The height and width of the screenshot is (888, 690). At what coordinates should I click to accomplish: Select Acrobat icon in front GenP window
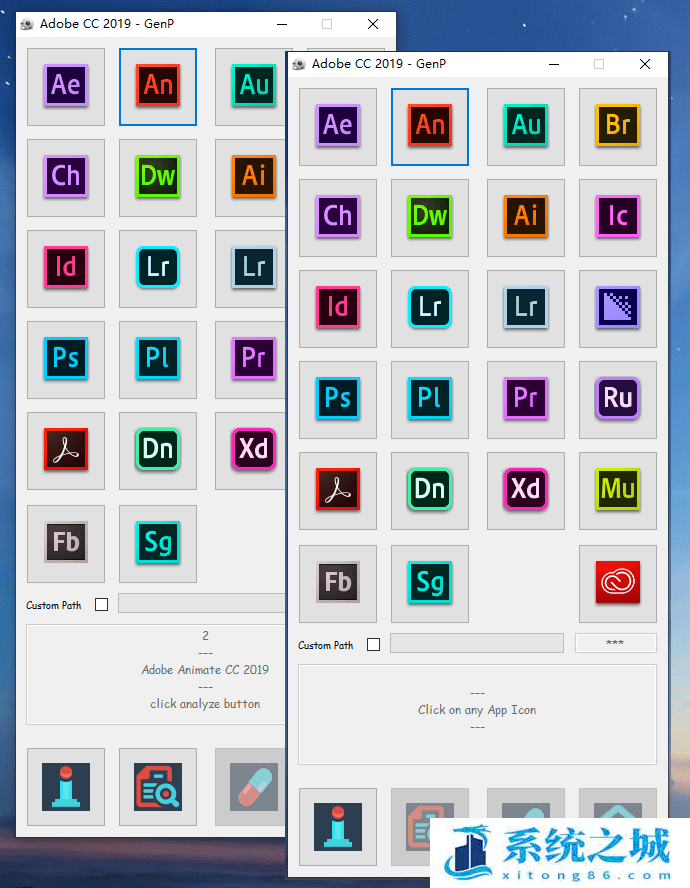[x=338, y=490]
